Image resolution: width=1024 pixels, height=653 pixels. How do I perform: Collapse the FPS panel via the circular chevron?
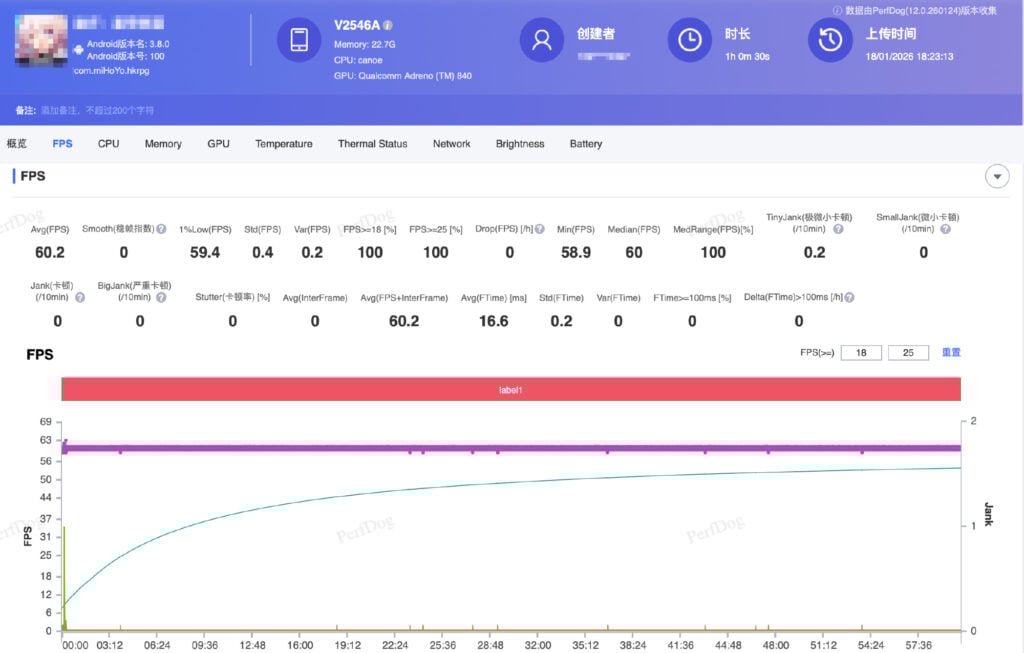997,176
